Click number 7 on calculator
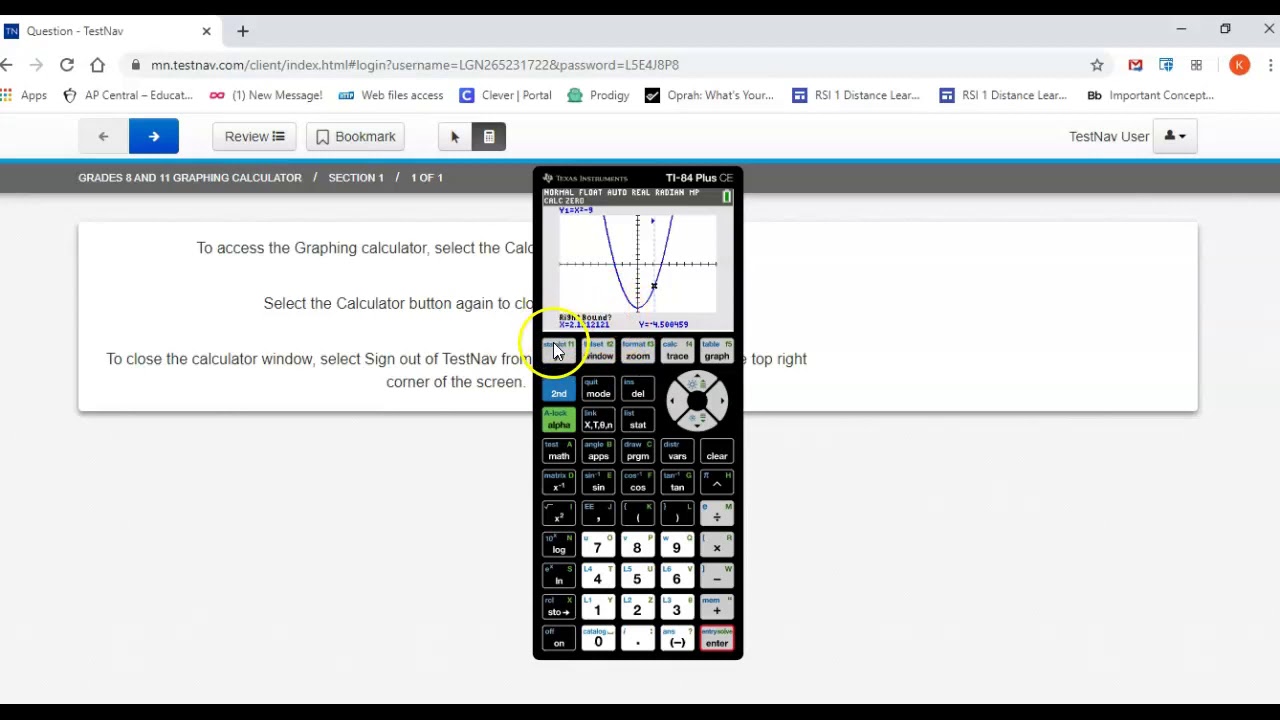This screenshot has height=720, width=1280. click(598, 544)
